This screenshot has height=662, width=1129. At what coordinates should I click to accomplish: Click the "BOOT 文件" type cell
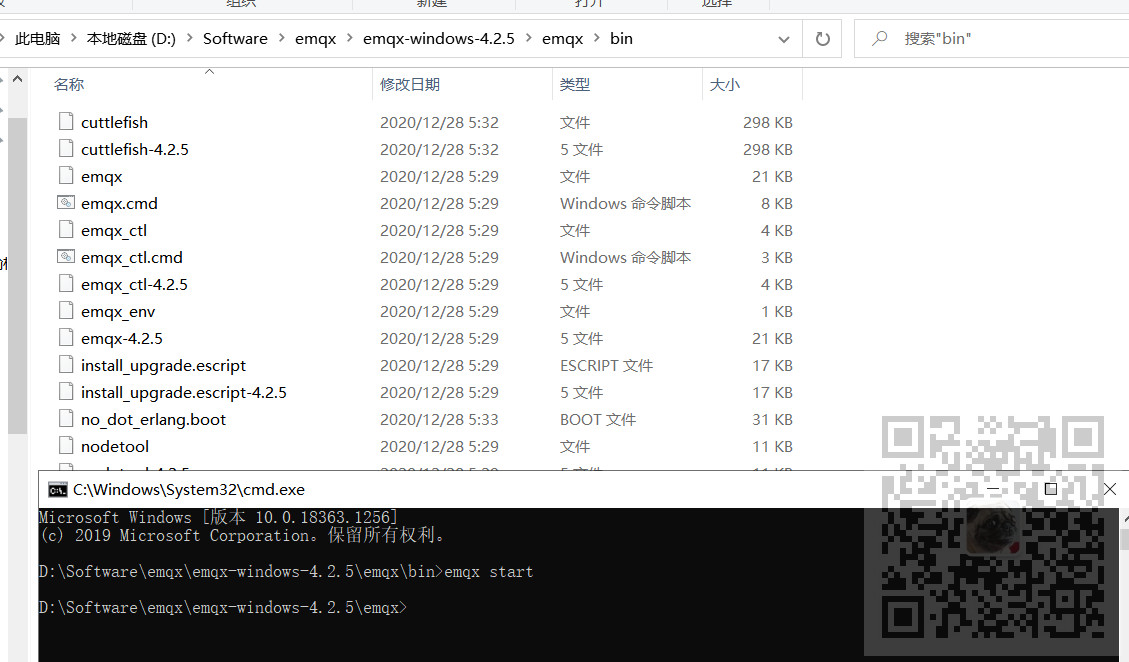tap(598, 419)
